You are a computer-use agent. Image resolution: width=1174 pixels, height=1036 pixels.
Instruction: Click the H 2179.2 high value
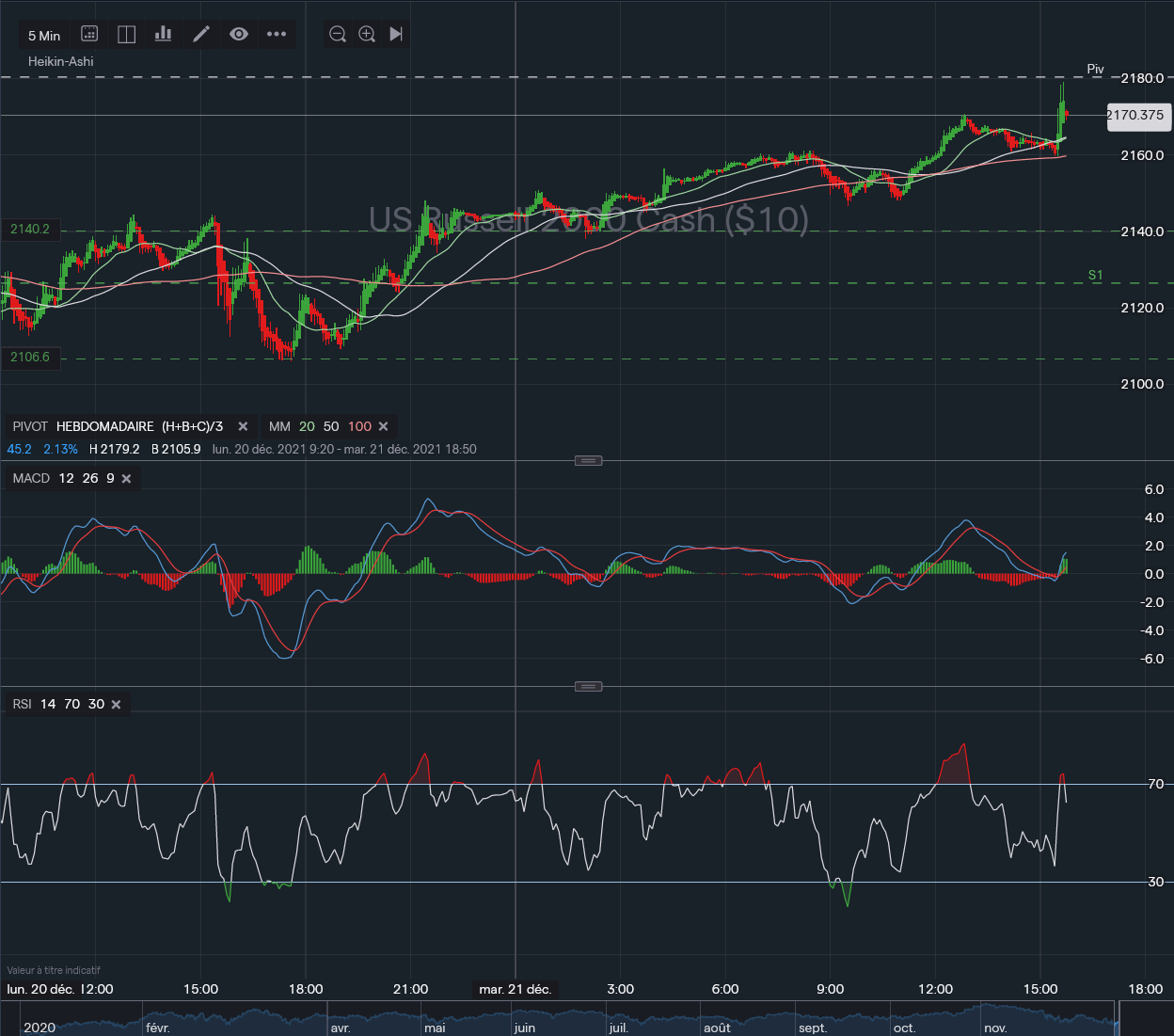(x=114, y=449)
